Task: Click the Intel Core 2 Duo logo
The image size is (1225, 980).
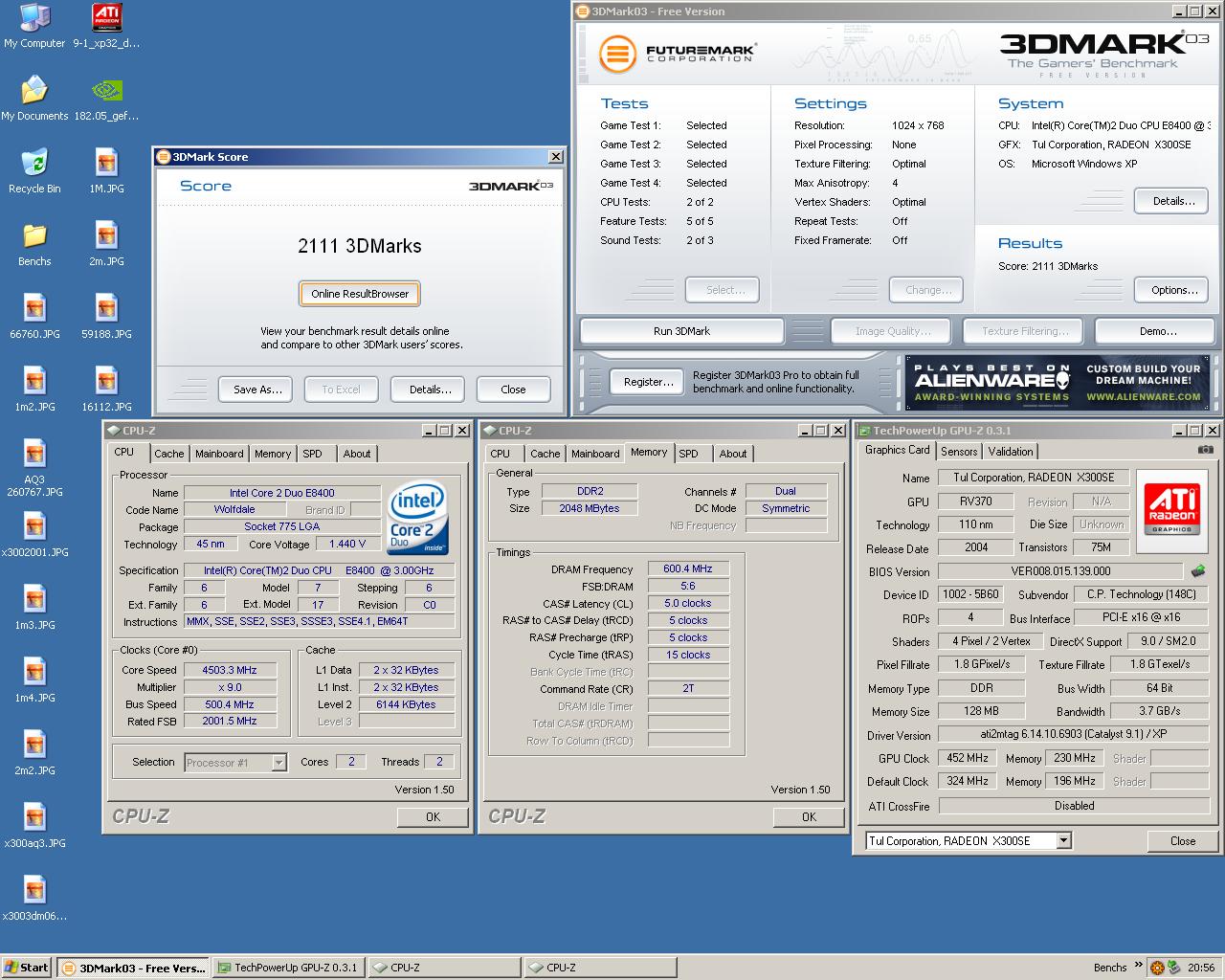Action: 417,519
